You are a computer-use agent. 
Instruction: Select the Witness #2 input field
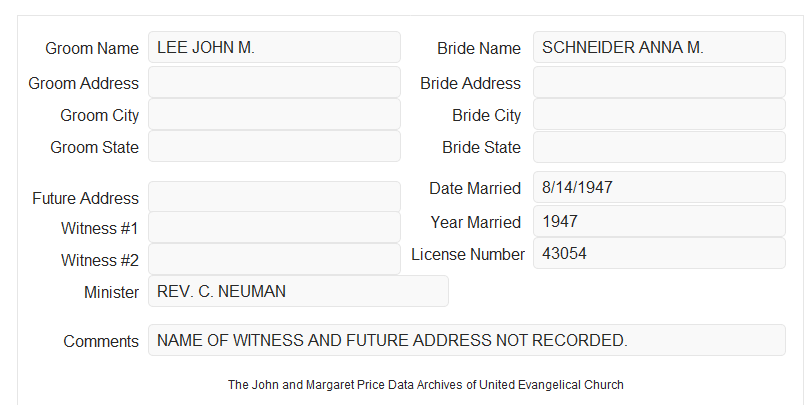[x=274, y=259]
